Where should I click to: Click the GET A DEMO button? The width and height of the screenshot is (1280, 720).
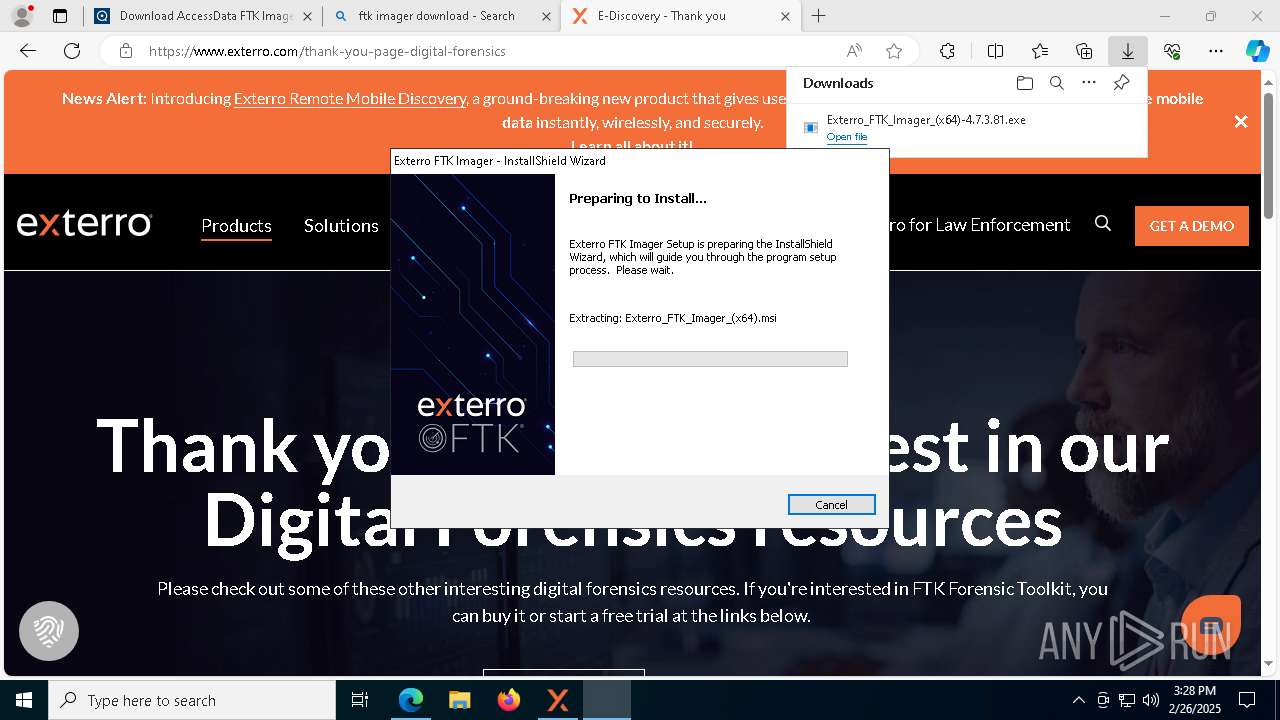coord(1192,226)
